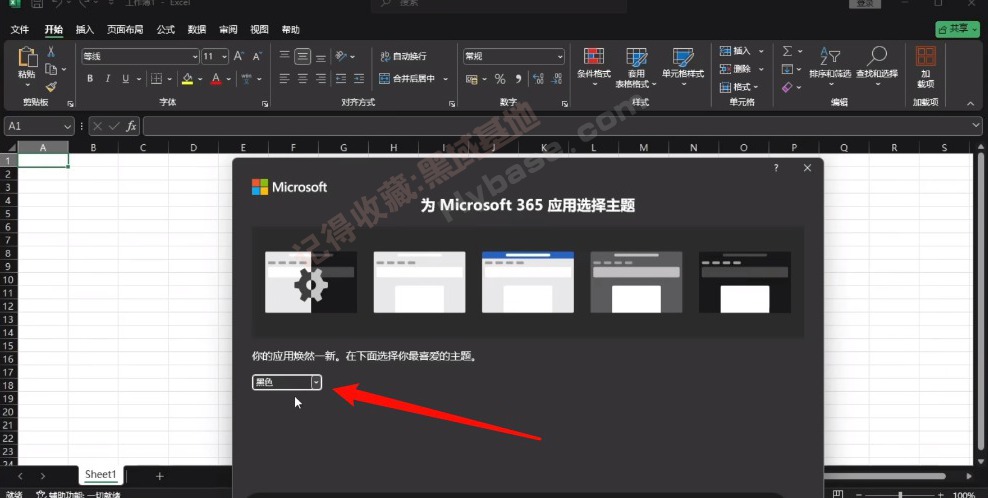Open the number format dropdown (常规)

click(560, 56)
